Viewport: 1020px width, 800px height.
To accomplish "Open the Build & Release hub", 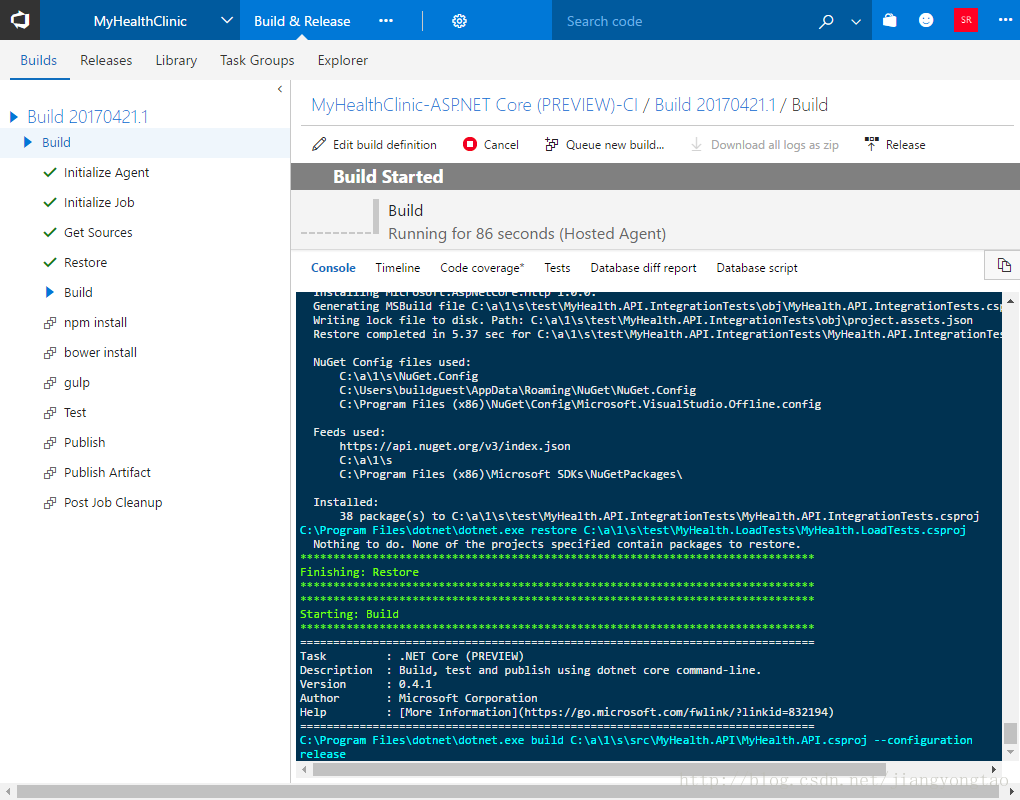I will tap(302, 21).
